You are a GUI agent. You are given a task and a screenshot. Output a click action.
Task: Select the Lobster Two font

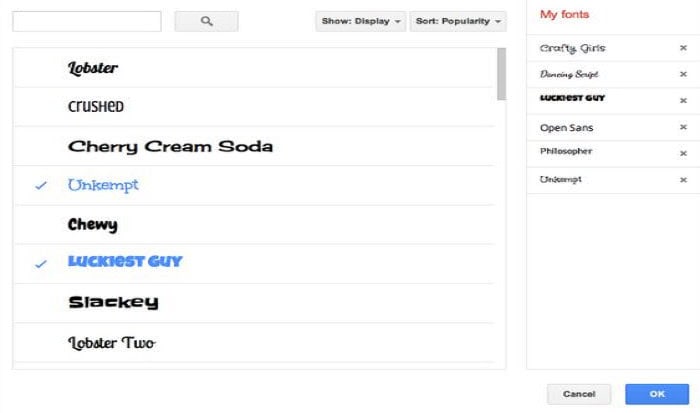(254, 342)
